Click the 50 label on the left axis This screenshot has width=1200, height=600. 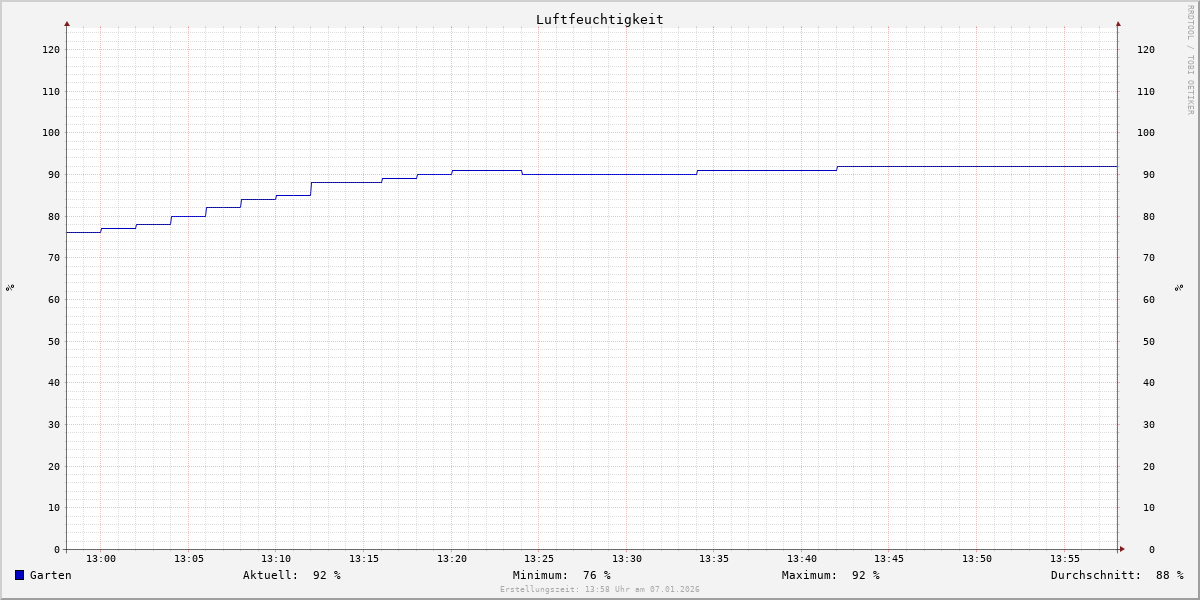coord(54,342)
